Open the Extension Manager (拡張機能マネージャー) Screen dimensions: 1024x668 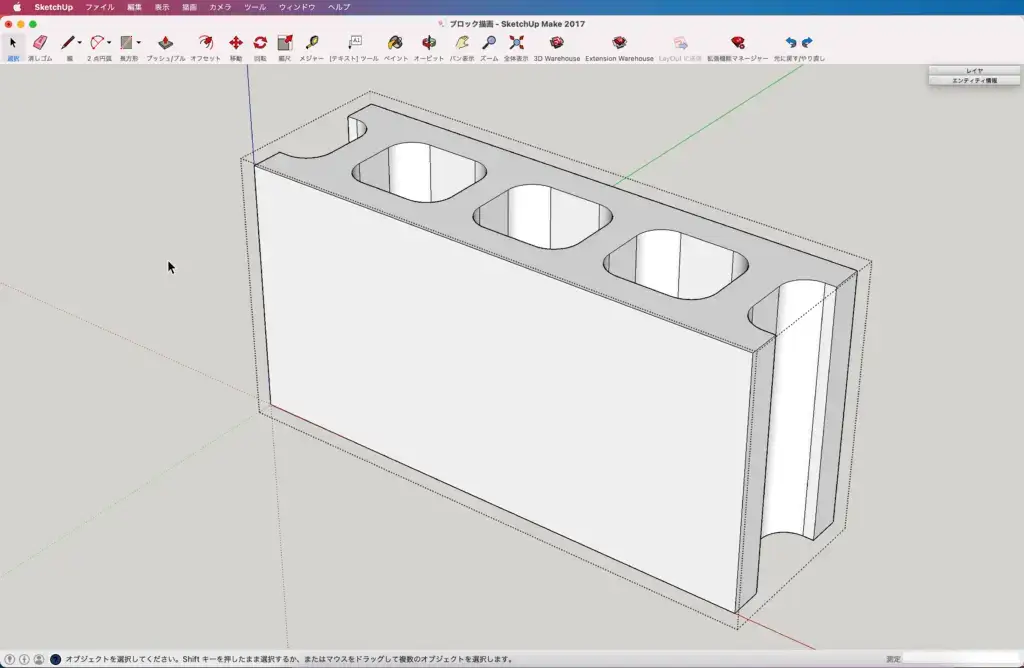pyautogui.click(x=737, y=43)
